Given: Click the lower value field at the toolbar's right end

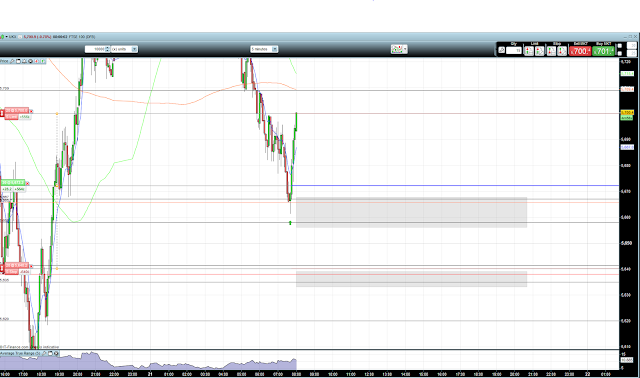Looking at the screenshot, I should tap(632, 53).
